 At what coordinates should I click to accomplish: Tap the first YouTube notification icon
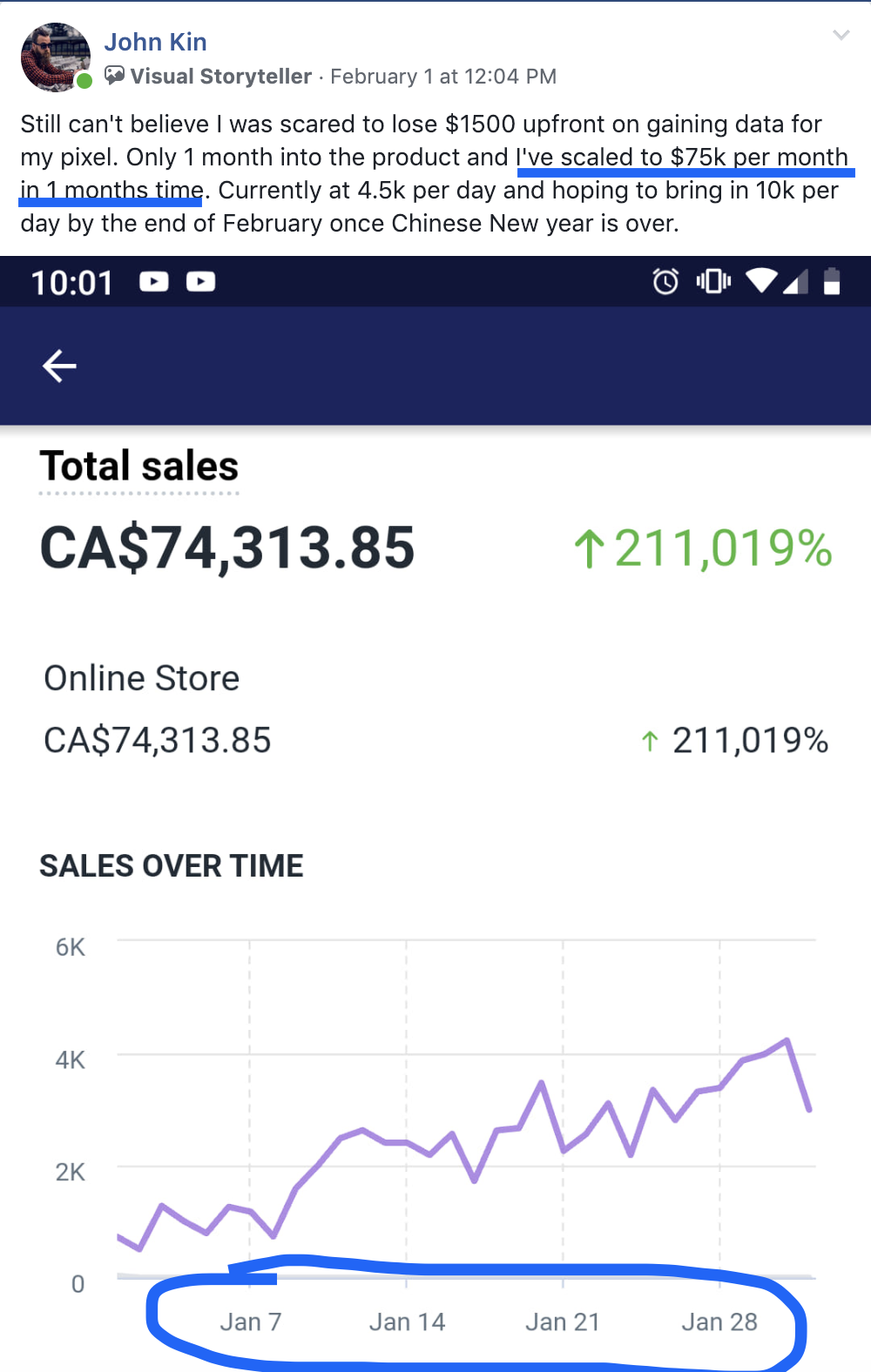(154, 282)
